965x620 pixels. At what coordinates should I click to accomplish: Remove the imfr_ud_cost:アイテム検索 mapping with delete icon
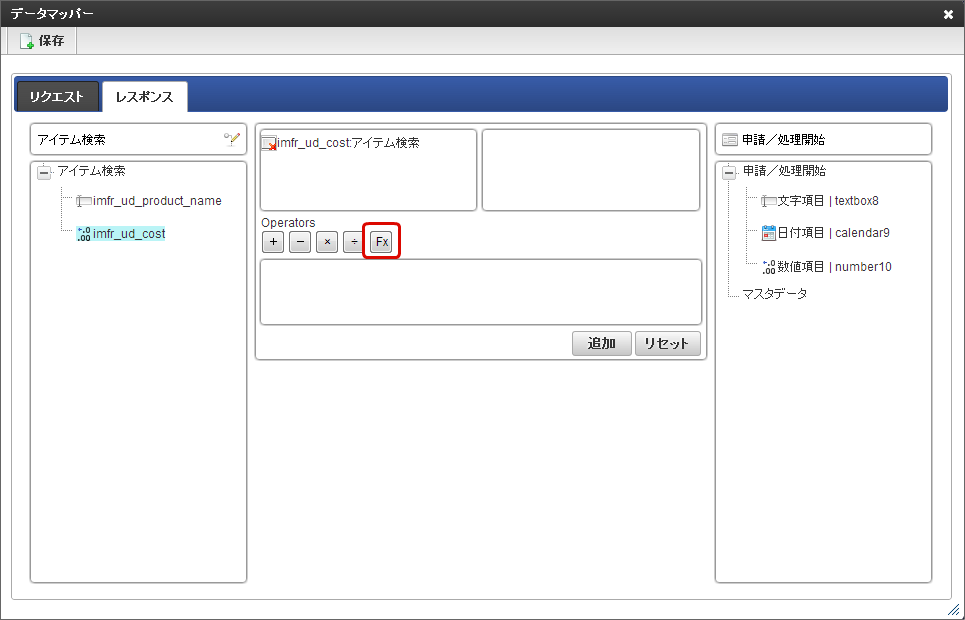(269, 144)
